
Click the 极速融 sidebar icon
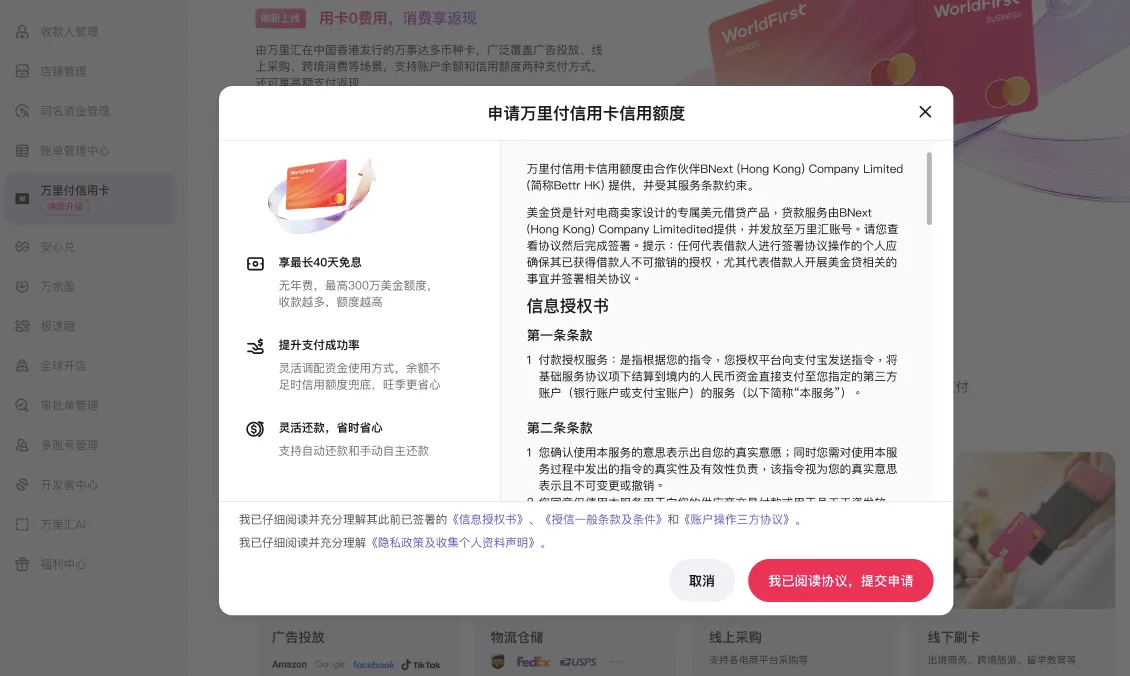[x=22, y=325]
